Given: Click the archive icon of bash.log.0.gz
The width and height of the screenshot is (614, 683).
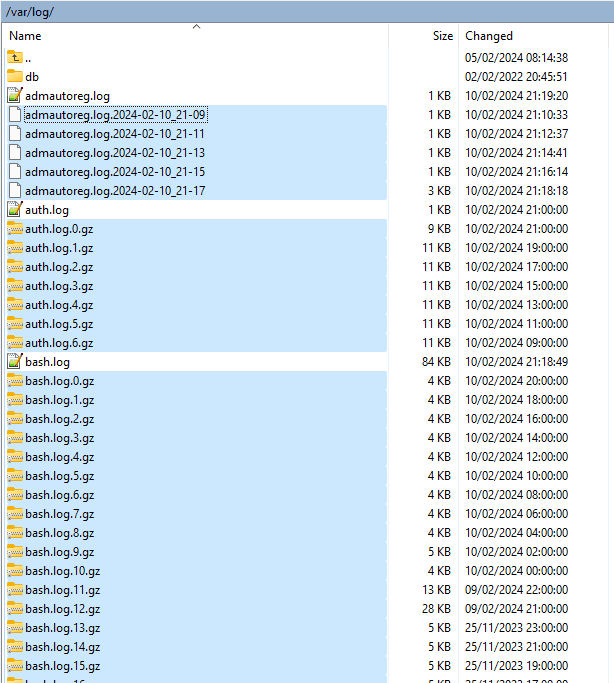Looking at the screenshot, I should click(x=14, y=381).
